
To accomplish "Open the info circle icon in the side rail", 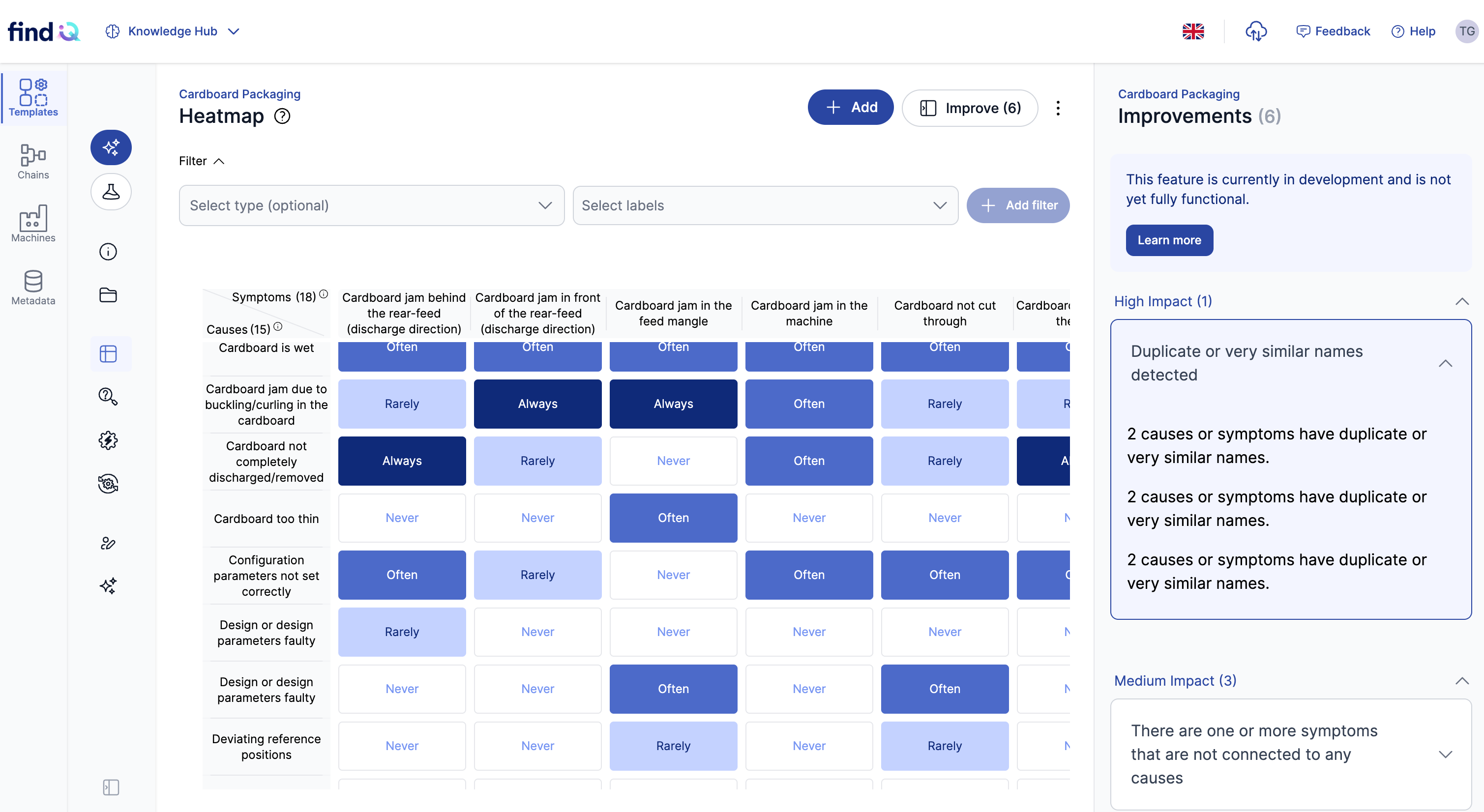I will 108,252.
